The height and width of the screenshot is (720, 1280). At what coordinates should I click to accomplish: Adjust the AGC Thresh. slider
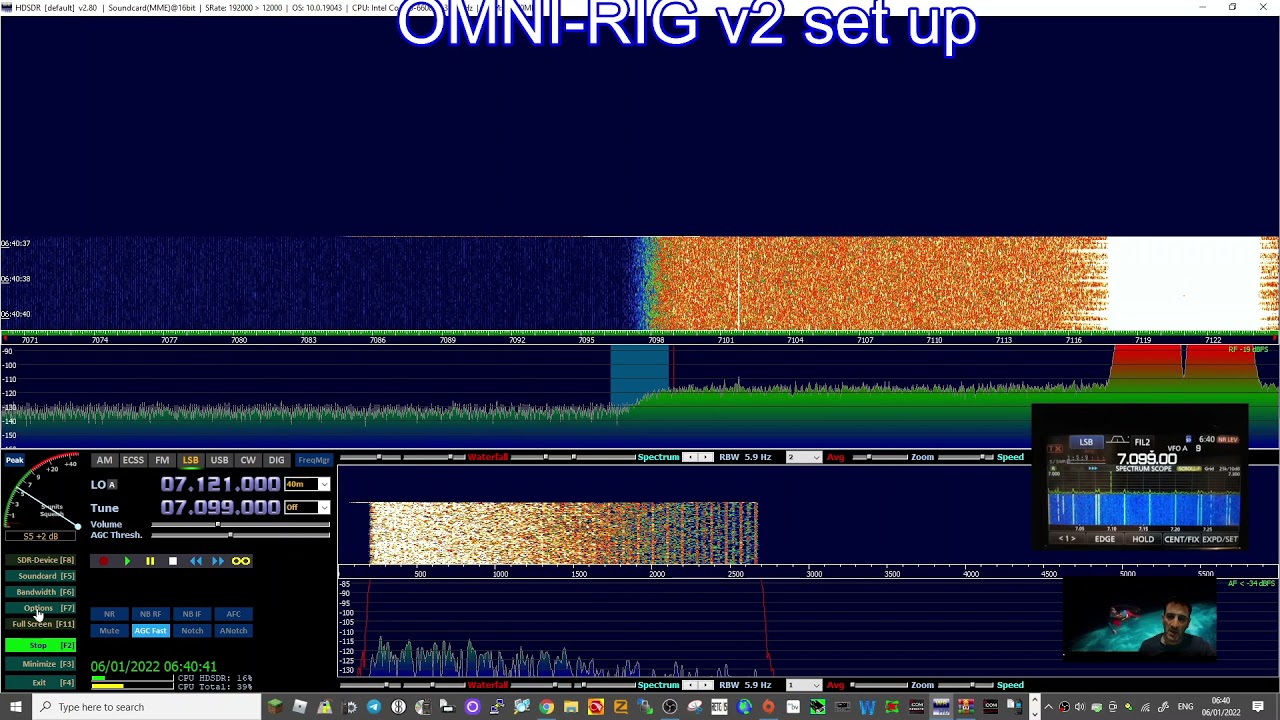click(x=240, y=535)
